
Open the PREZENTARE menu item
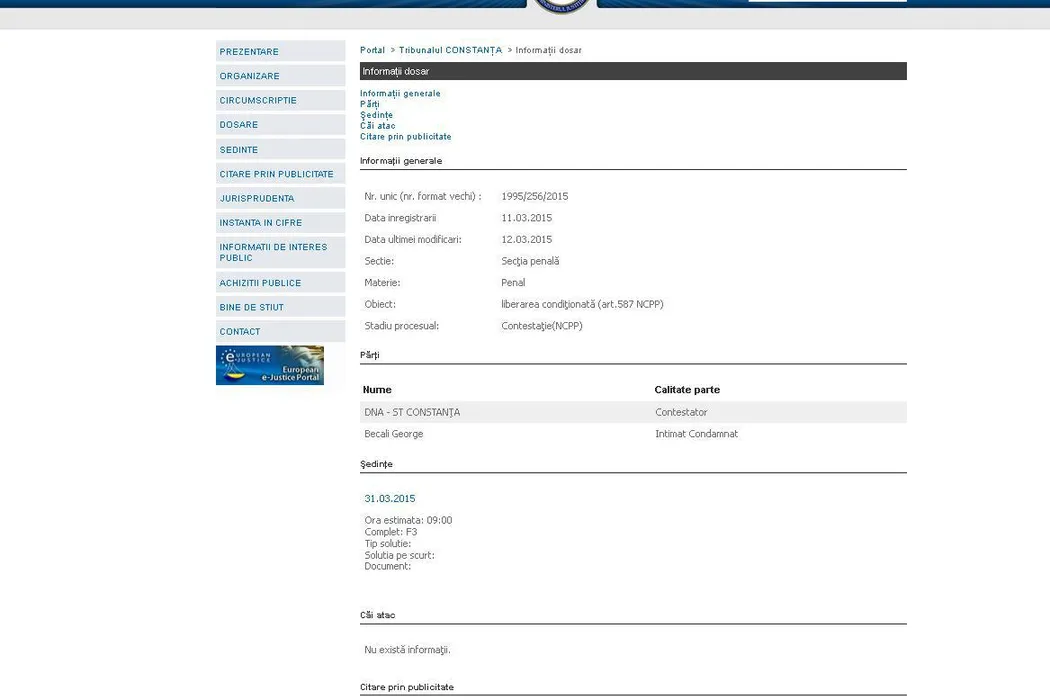[x=249, y=52]
